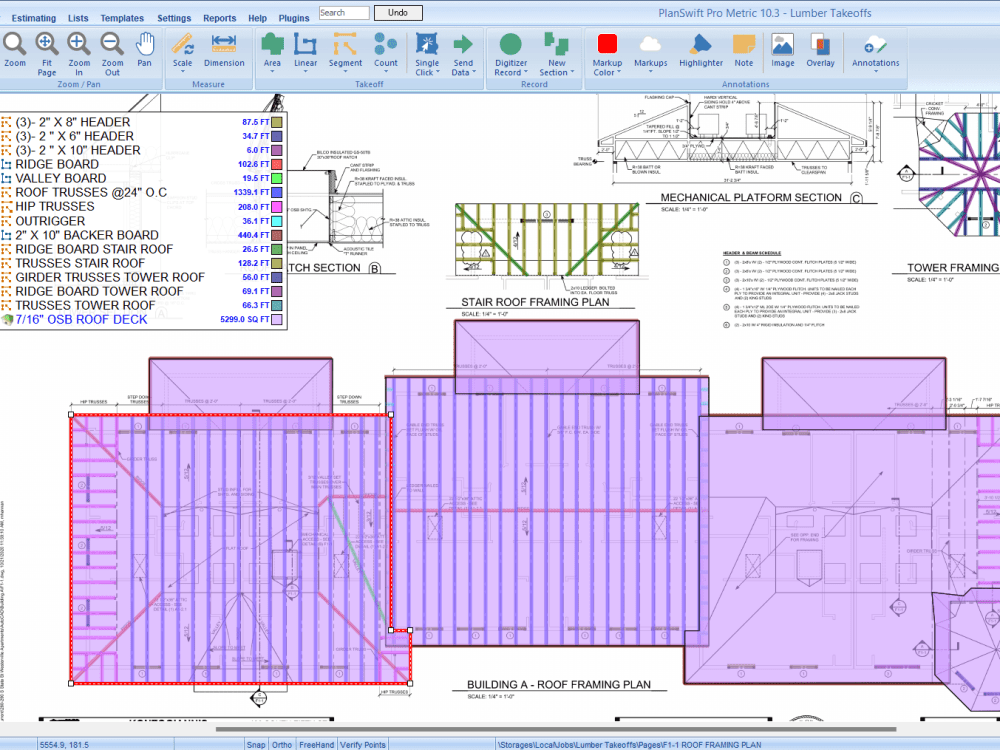Enable Snap in the status bar
Screen dimensions: 1000x750
point(256,744)
